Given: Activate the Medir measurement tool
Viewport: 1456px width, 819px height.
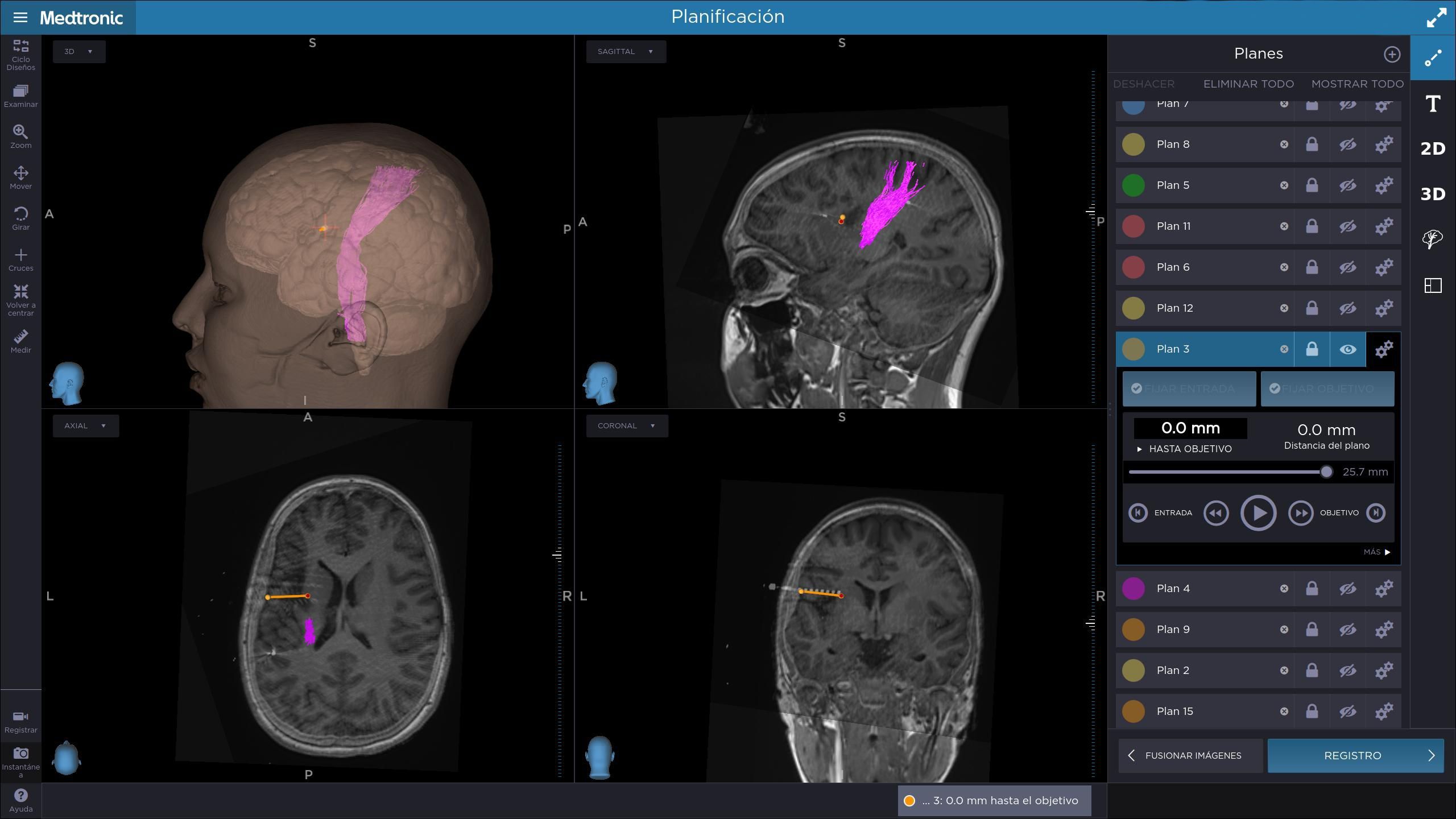Looking at the screenshot, I should (x=20, y=341).
